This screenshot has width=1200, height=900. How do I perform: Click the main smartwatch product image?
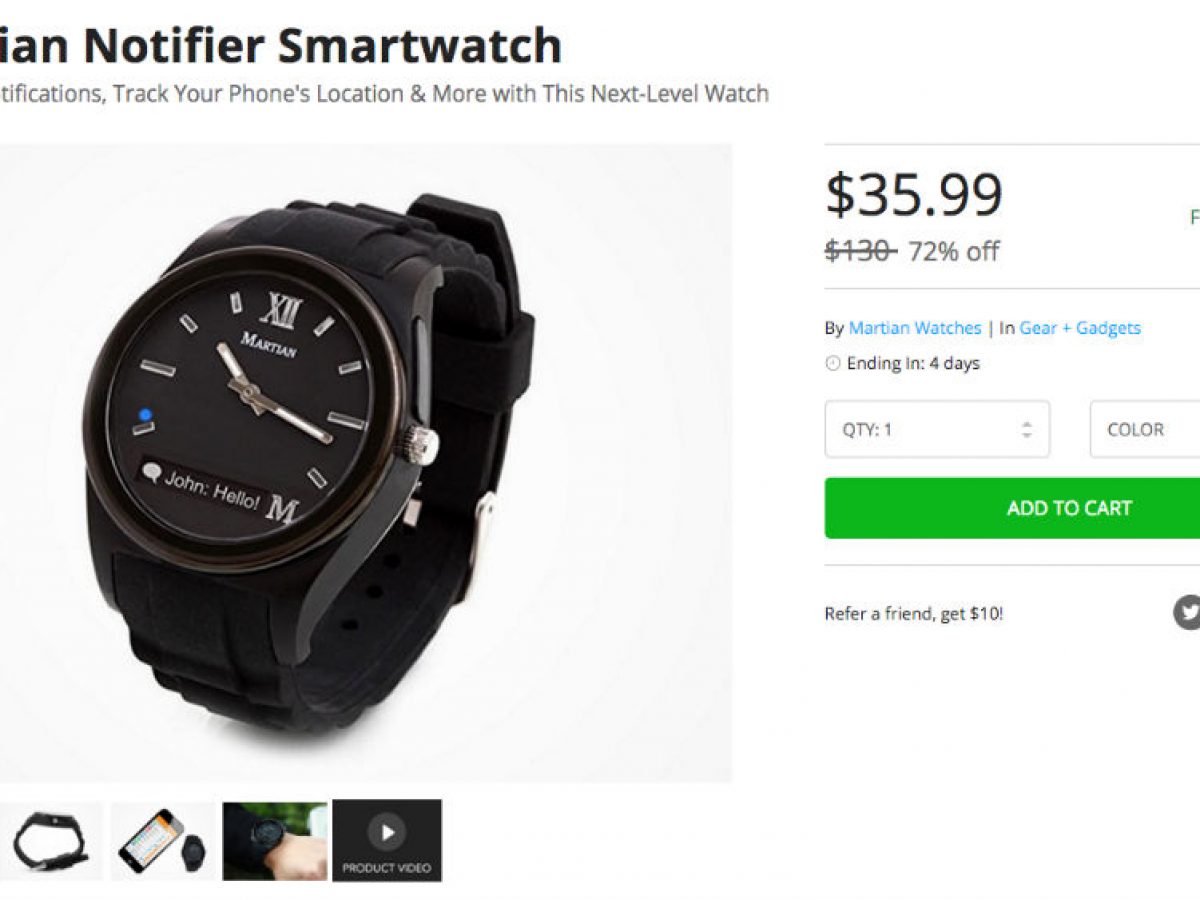tap(365, 463)
